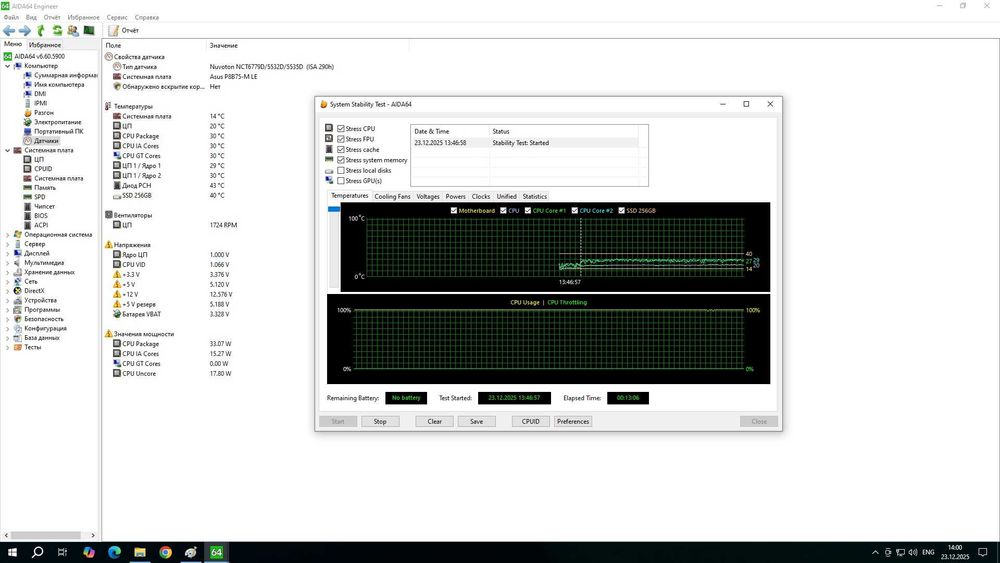
Task: Open Preferences in the stability test
Action: [573, 421]
